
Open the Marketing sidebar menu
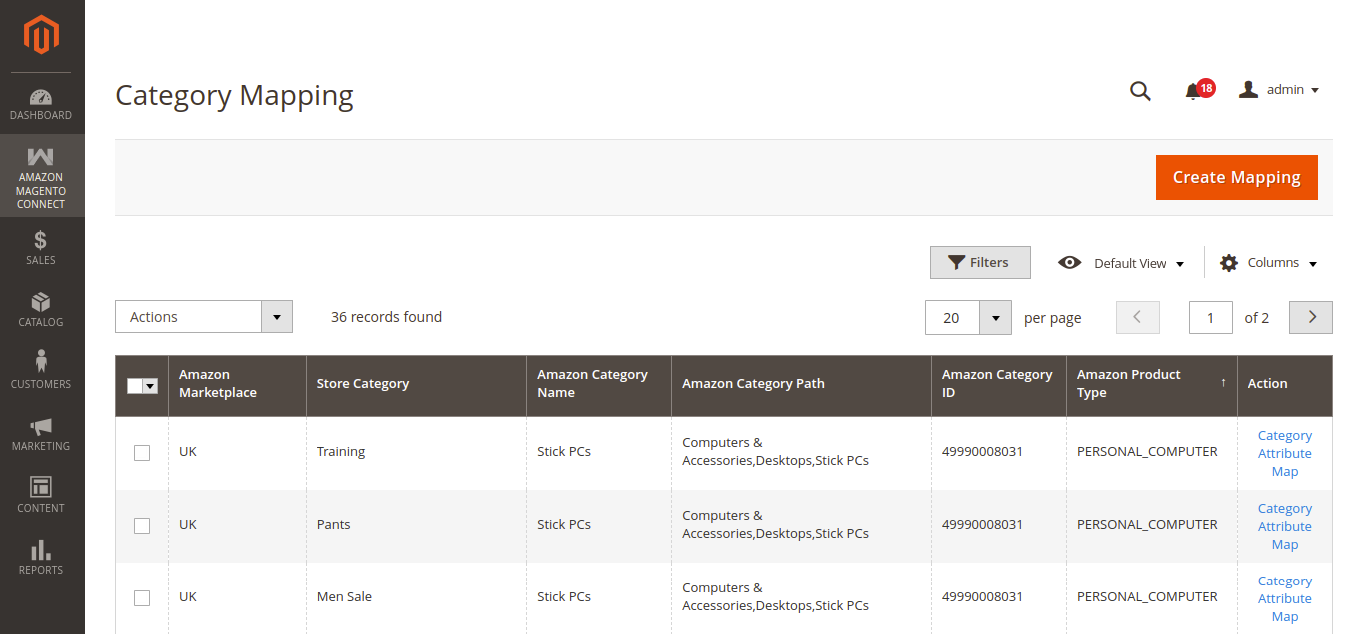pos(42,434)
